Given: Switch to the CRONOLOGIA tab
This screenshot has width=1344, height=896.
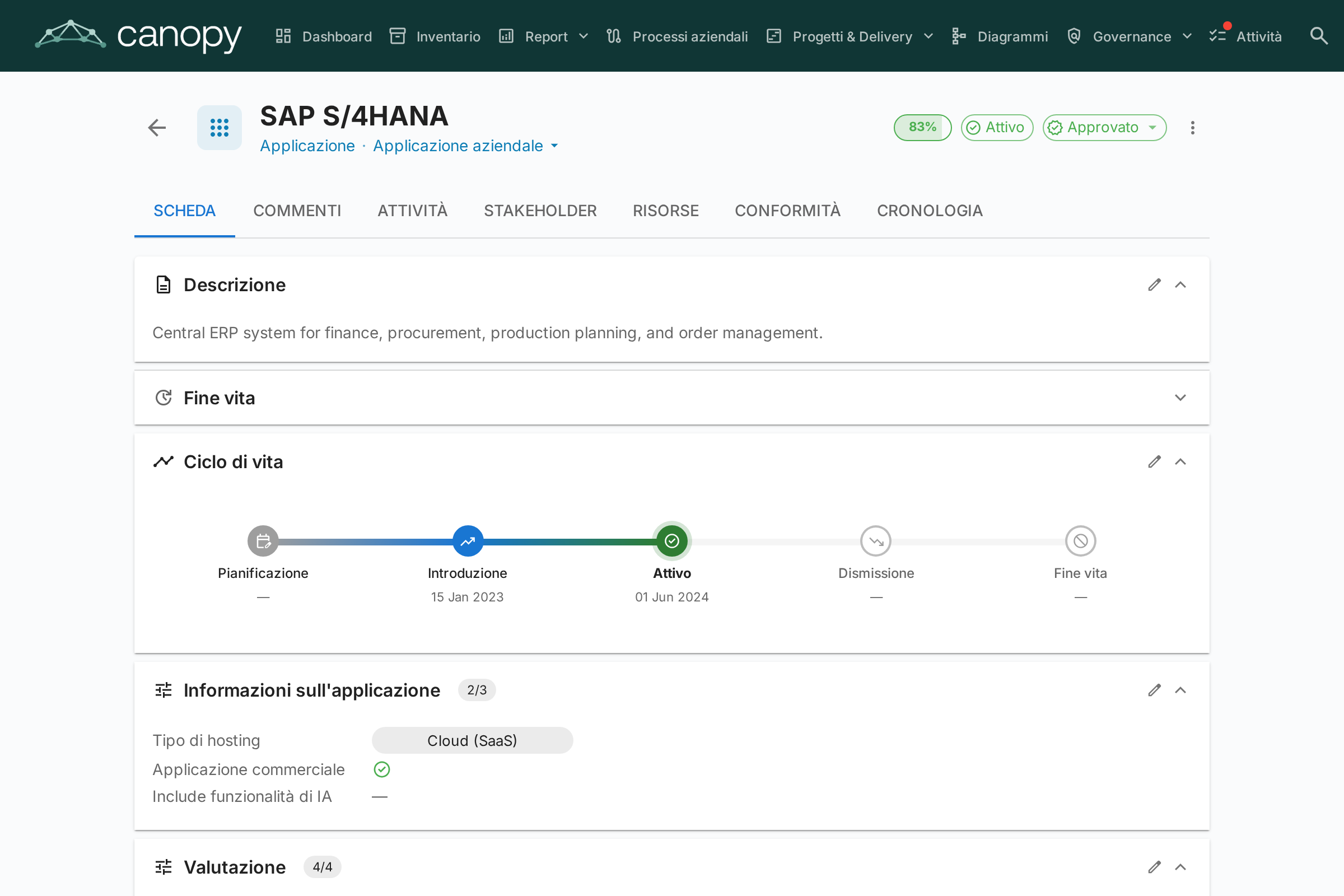Looking at the screenshot, I should coord(930,211).
